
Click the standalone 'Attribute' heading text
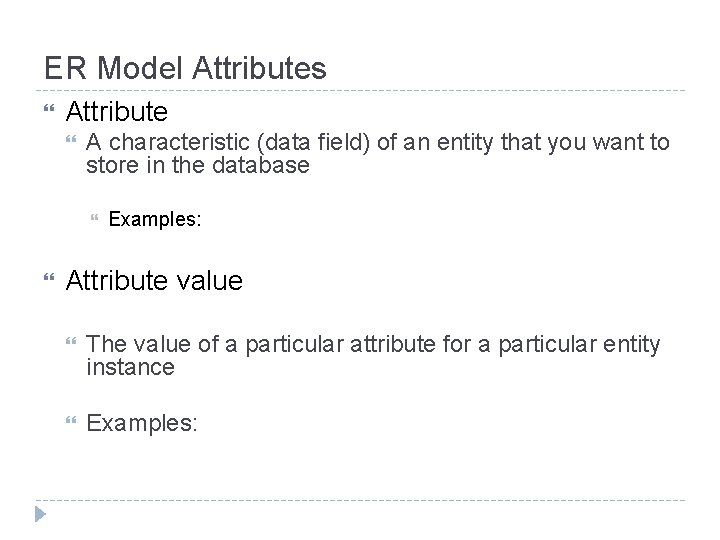coord(116,110)
